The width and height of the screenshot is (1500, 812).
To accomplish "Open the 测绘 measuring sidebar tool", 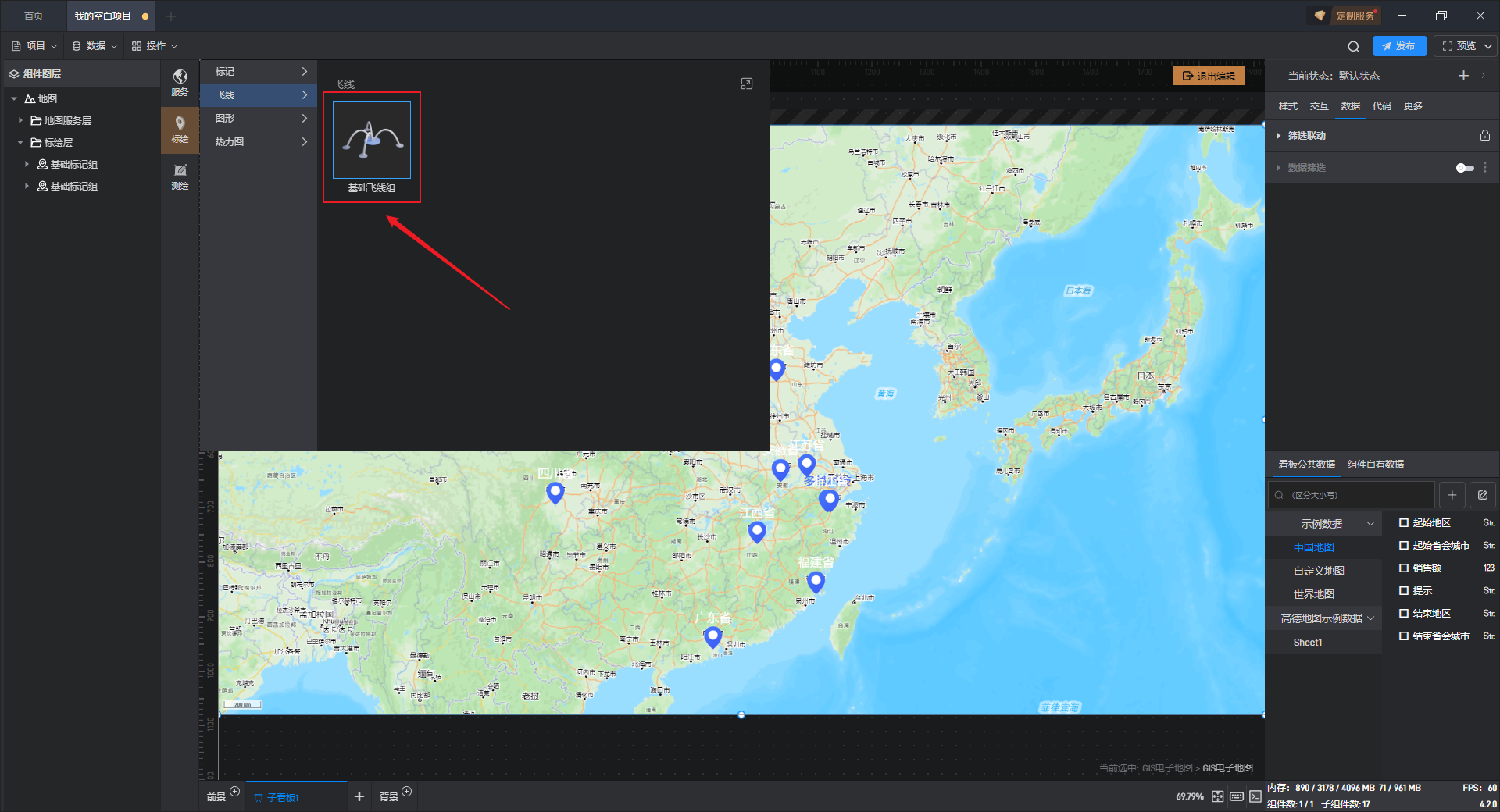I will 180,177.
